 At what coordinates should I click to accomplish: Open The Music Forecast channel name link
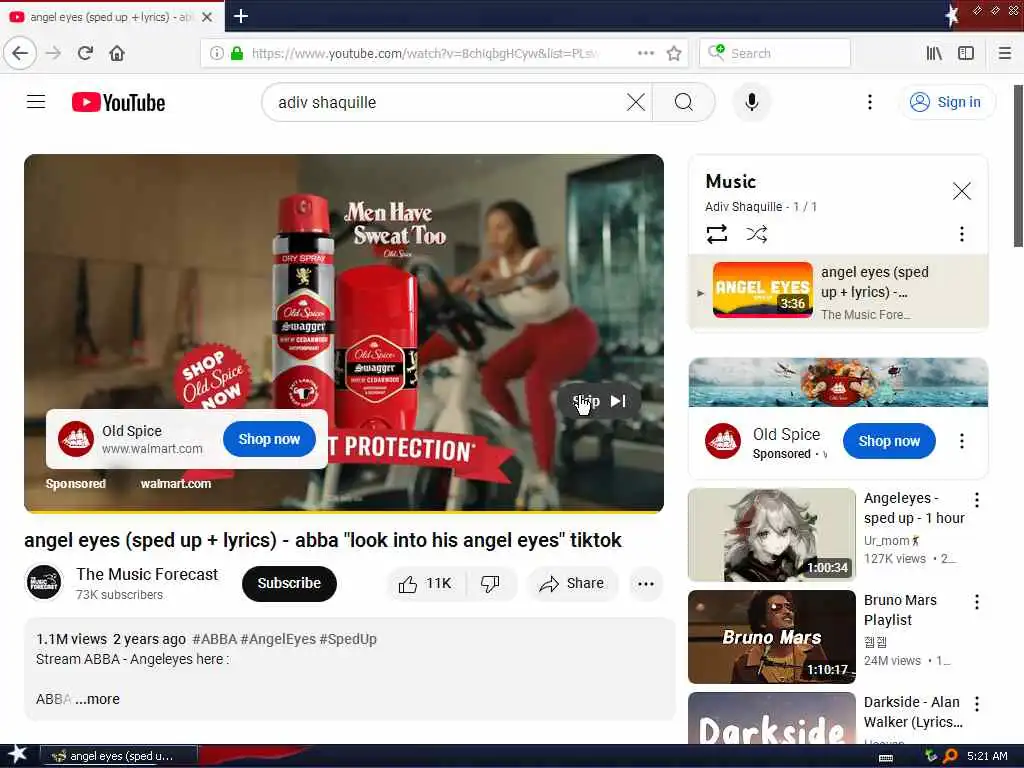click(147, 574)
